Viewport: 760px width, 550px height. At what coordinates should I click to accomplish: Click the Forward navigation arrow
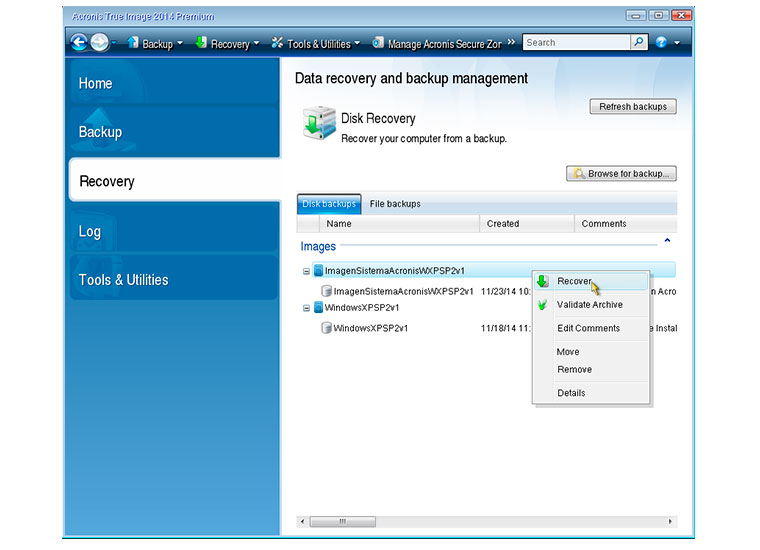(x=100, y=43)
